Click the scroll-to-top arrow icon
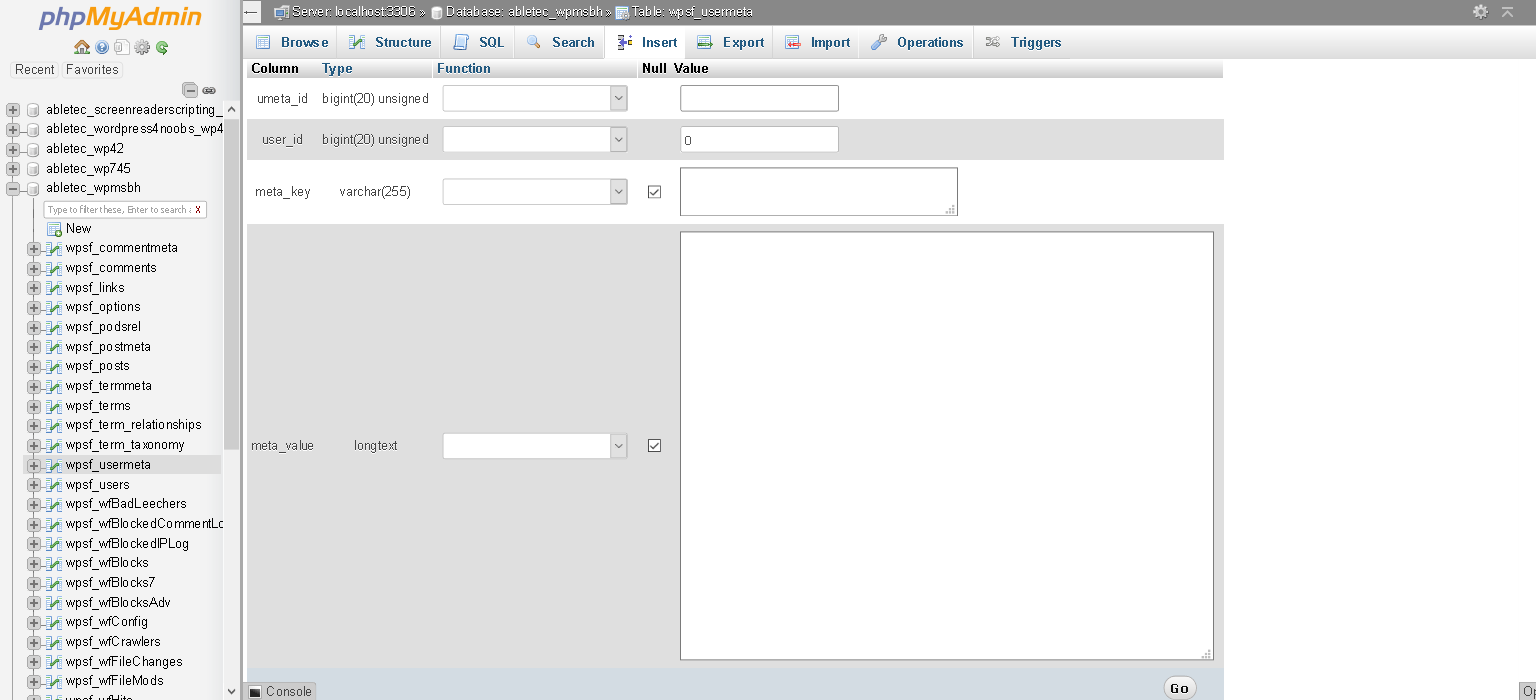Screen dimensions: 1536x700 point(1508,11)
